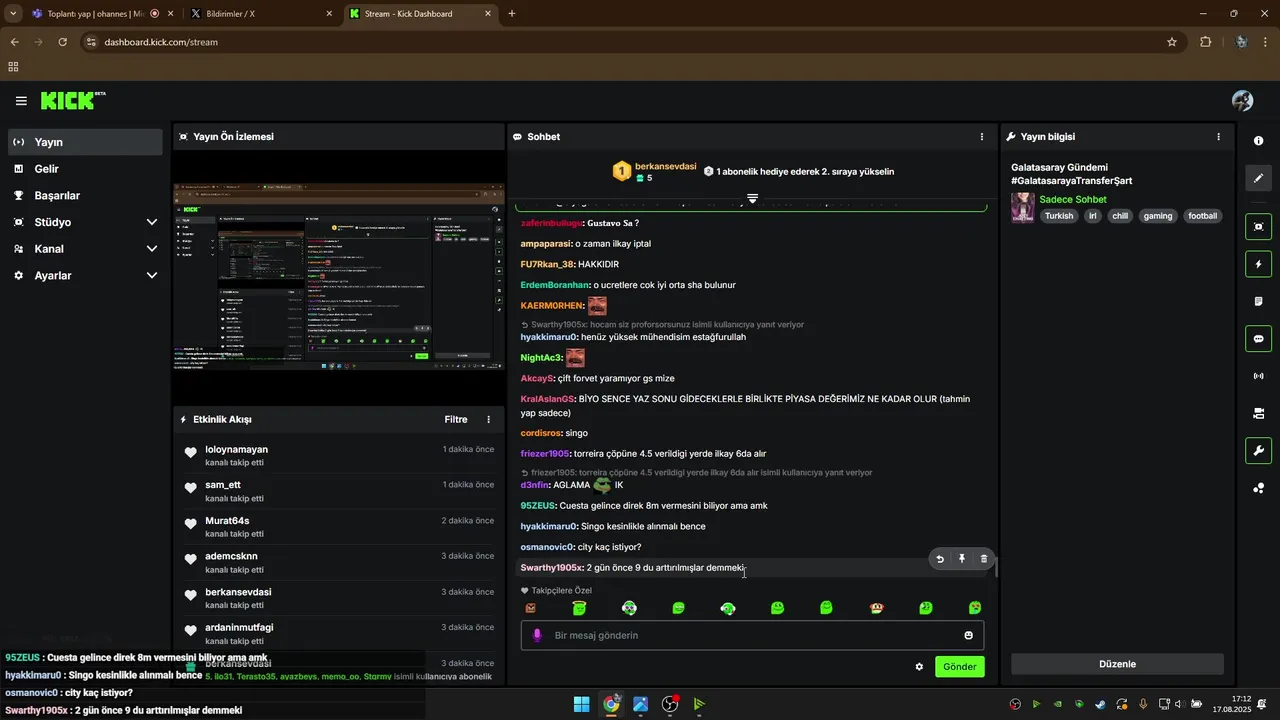Open the emoji picker smiley in the message box
Viewport: 1280px width, 720px height.
coord(968,635)
